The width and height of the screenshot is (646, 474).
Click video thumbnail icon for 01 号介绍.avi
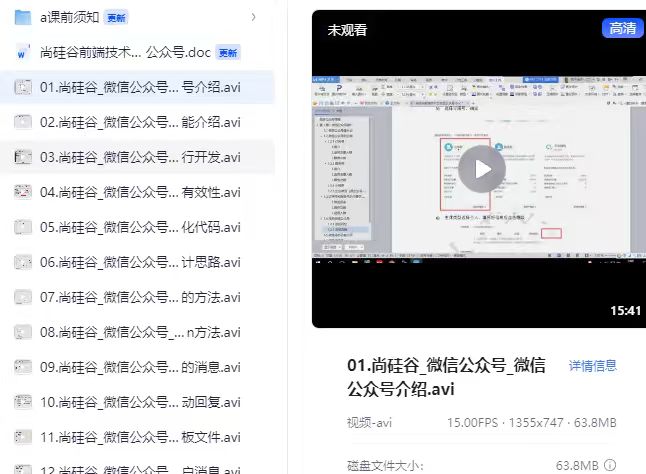[23, 87]
